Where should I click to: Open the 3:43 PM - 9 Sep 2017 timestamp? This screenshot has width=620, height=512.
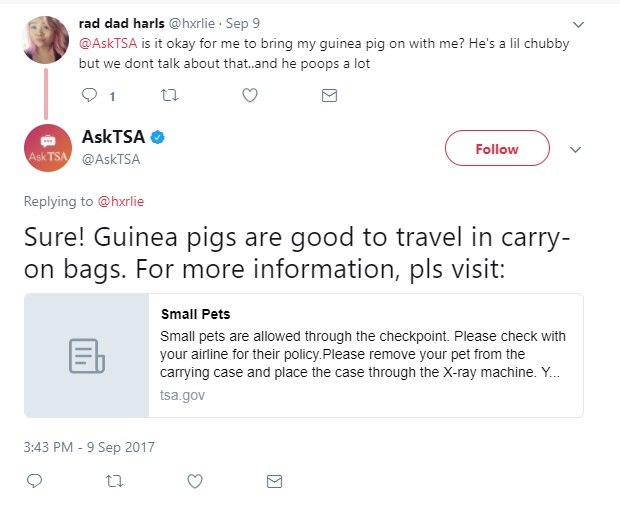click(90, 446)
